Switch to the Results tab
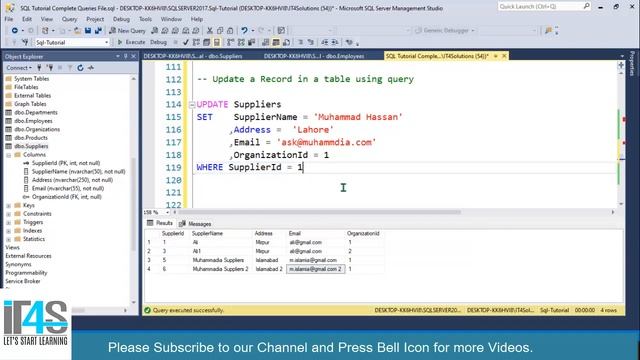640x360 pixels. (x=160, y=223)
